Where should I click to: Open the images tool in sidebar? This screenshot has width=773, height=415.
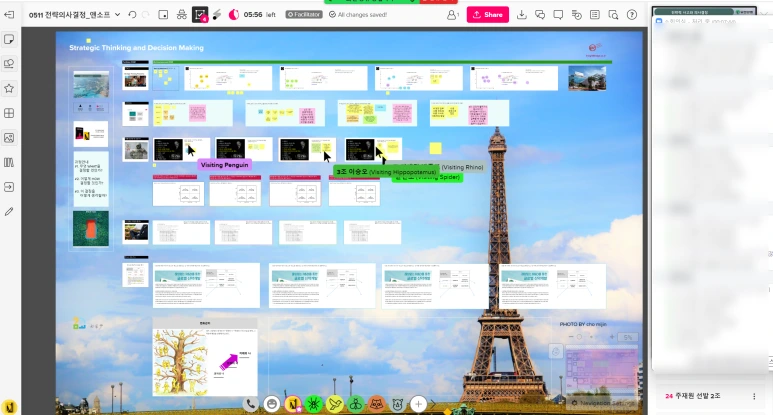9,138
